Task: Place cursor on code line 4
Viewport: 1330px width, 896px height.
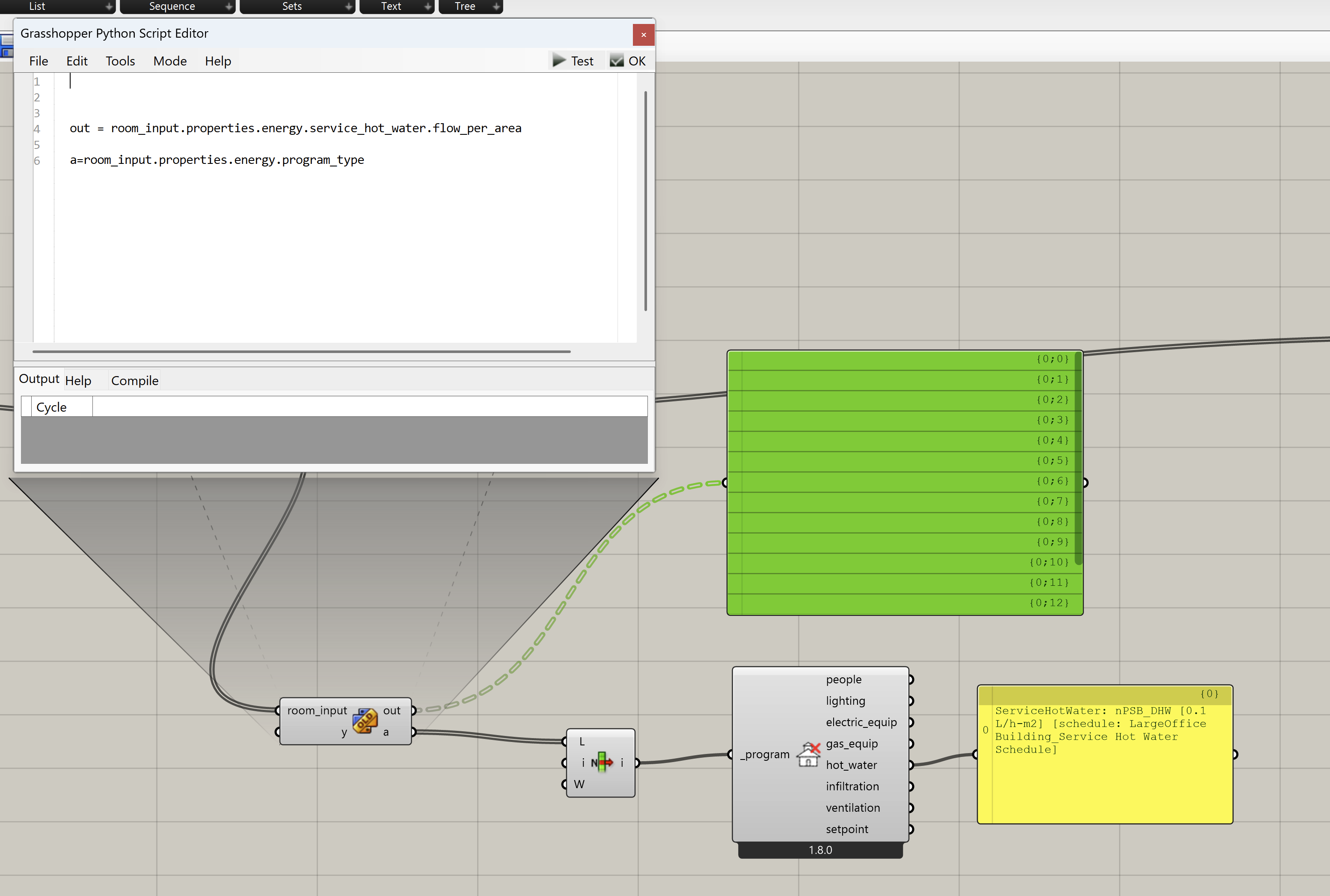Action: 295,128
